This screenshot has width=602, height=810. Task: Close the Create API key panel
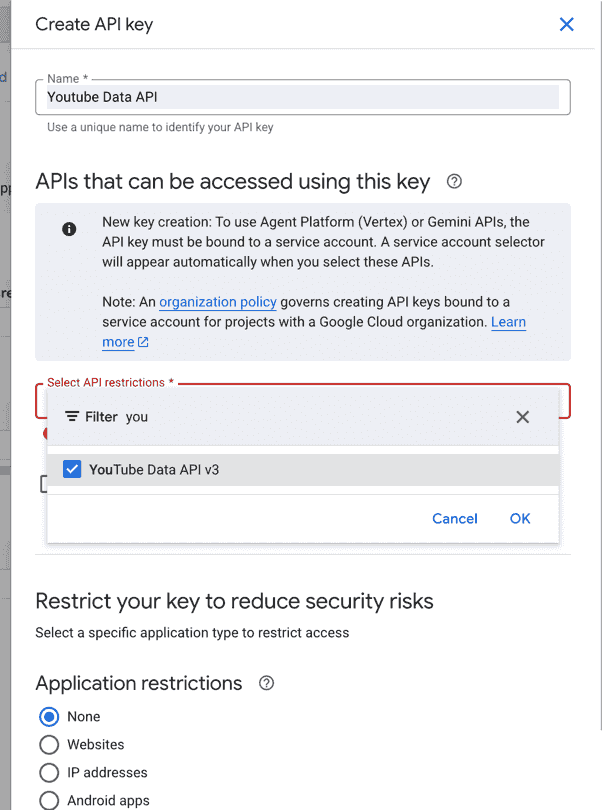click(x=566, y=24)
